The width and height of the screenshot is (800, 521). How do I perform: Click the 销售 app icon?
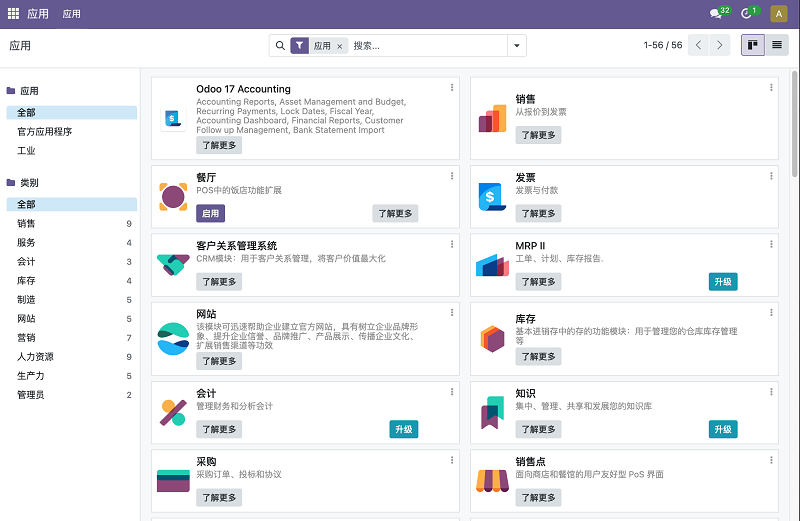tap(492, 118)
